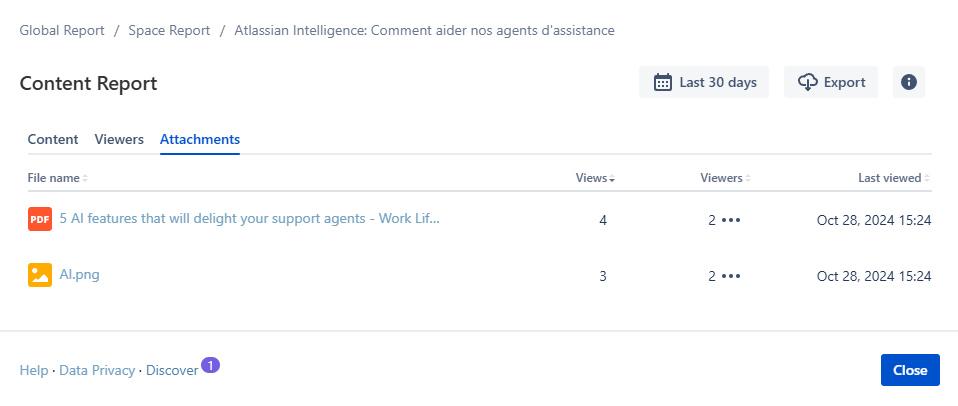
Task: Click the PDF file type icon
Action: [x=40, y=219]
